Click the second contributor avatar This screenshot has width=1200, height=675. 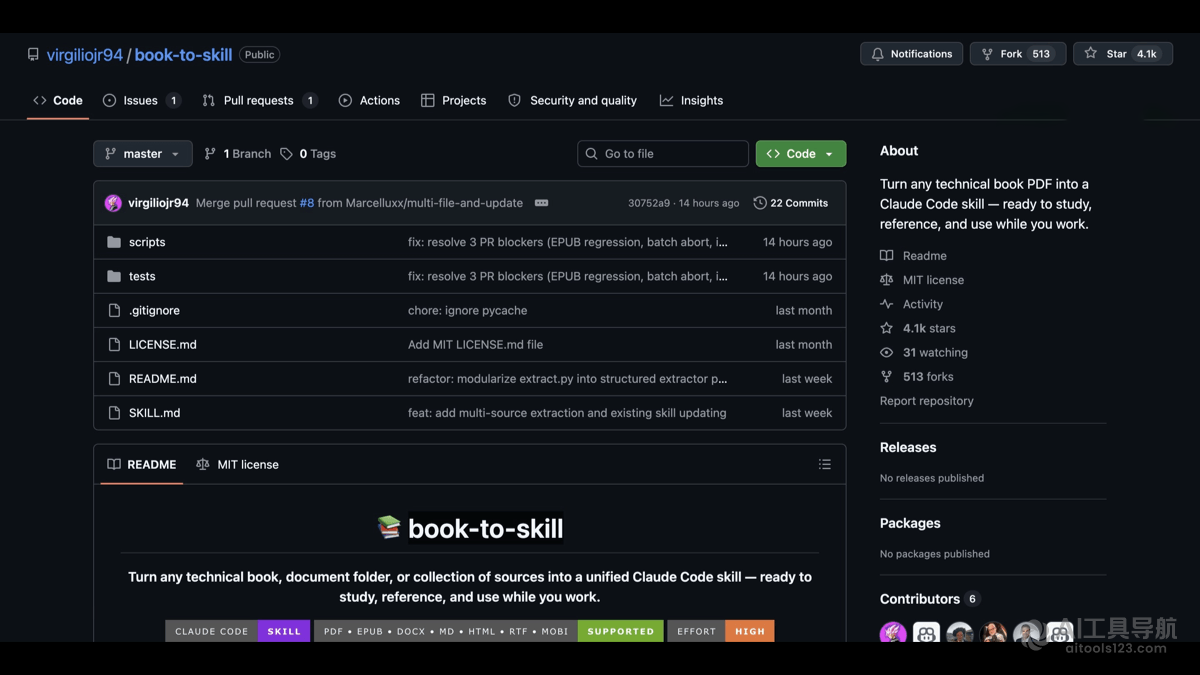tap(926, 632)
